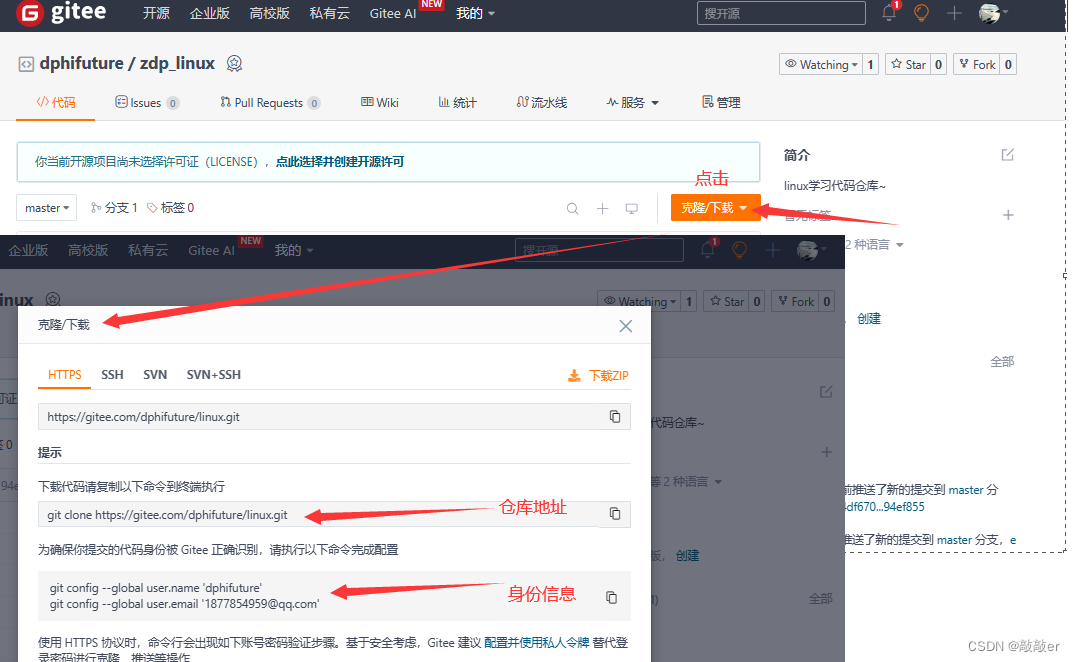Open 开源 menu in top header

tap(156, 13)
